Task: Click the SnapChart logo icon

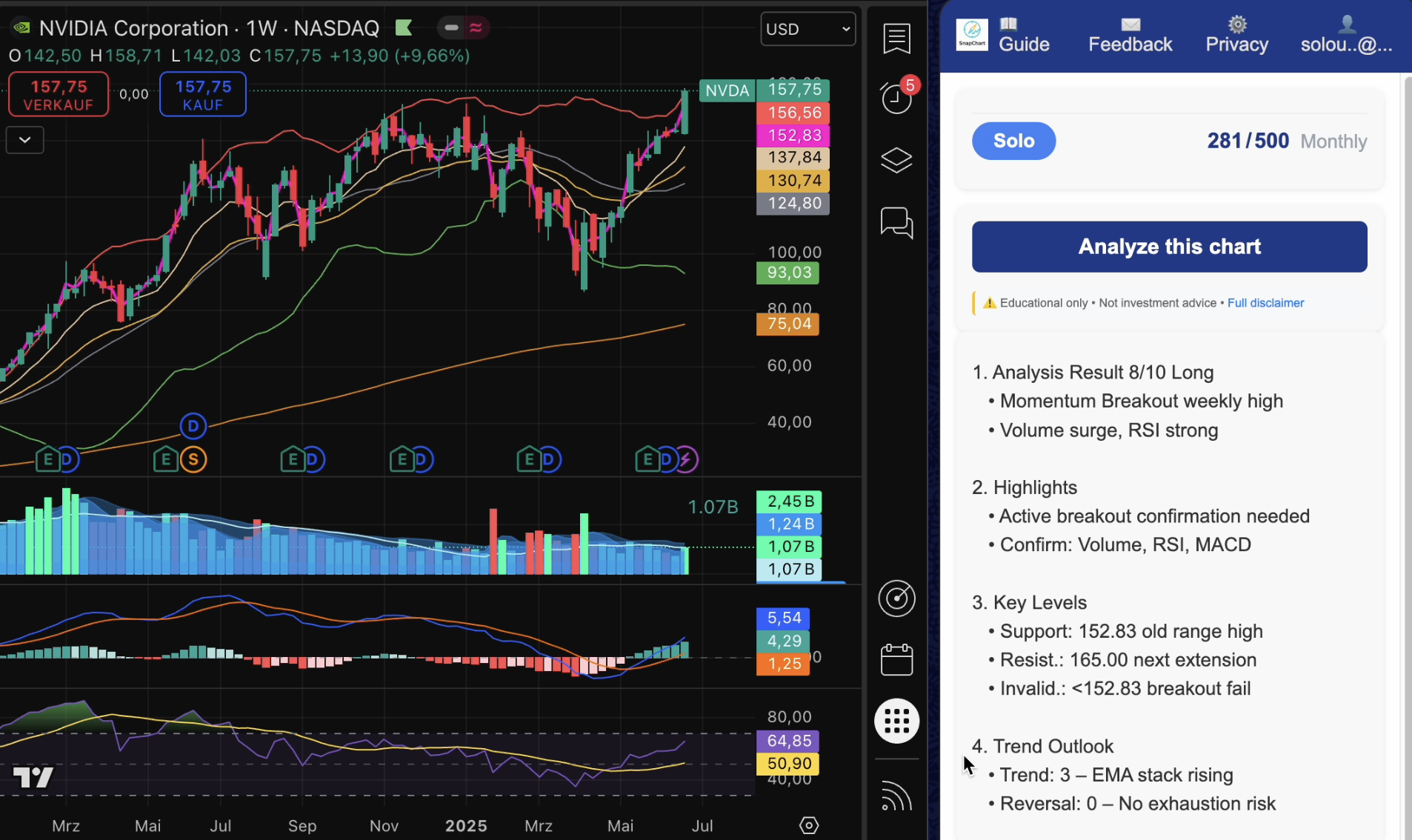Action: pyautogui.click(x=971, y=34)
